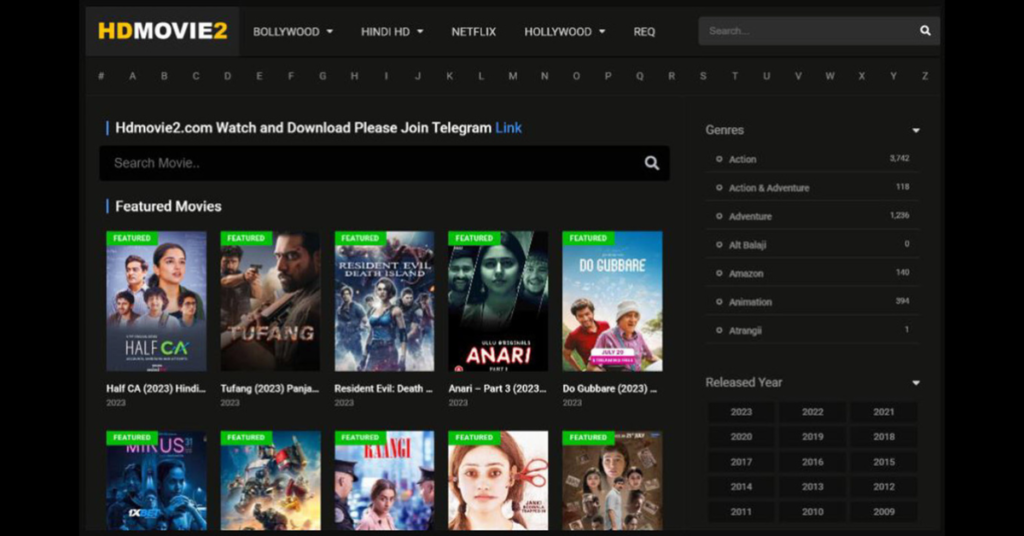
Task: Click the magnifier icon in Search Movie bar
Action: point(651,163)
